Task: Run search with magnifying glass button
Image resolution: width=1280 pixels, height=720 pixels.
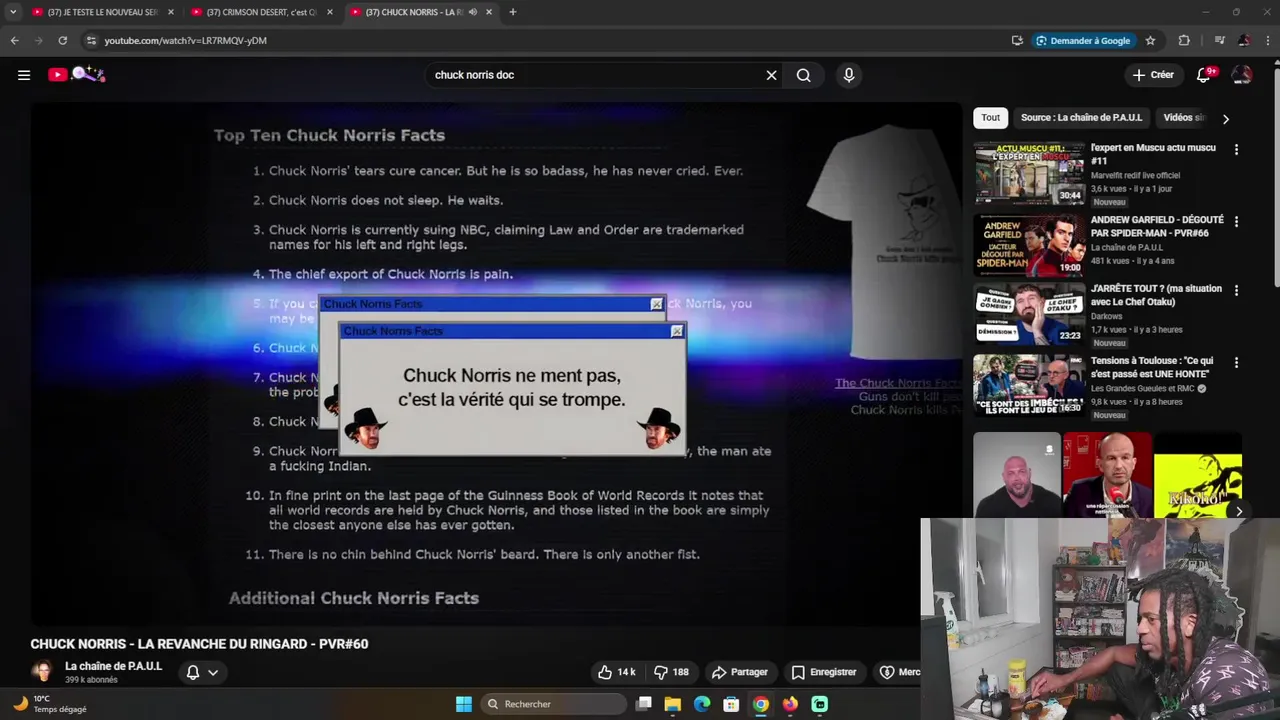Action: click(803, 75)
